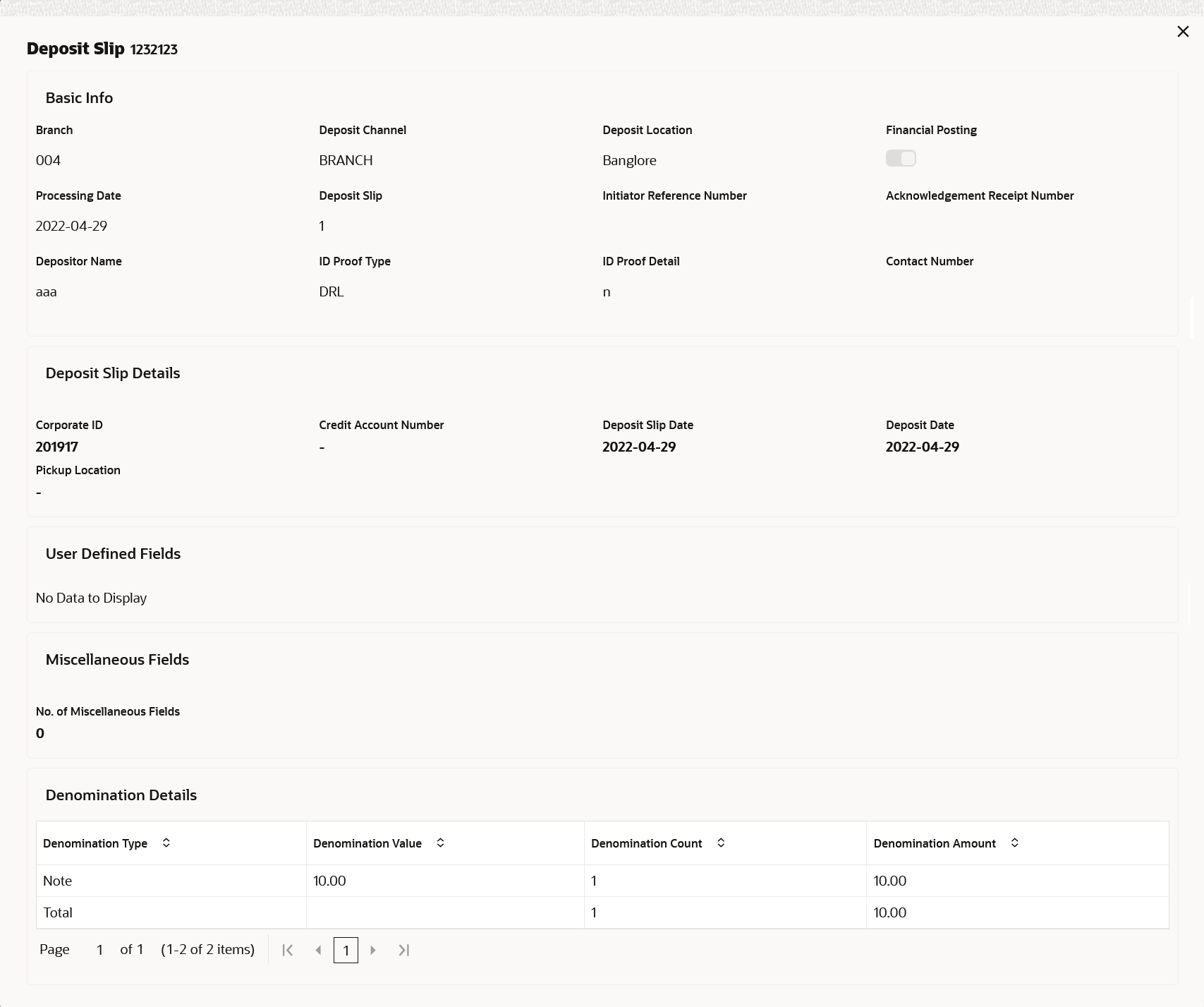Sort by Denomination Value column
The height and width of the screenshot is (1007, 1204).
click(440, 843)
